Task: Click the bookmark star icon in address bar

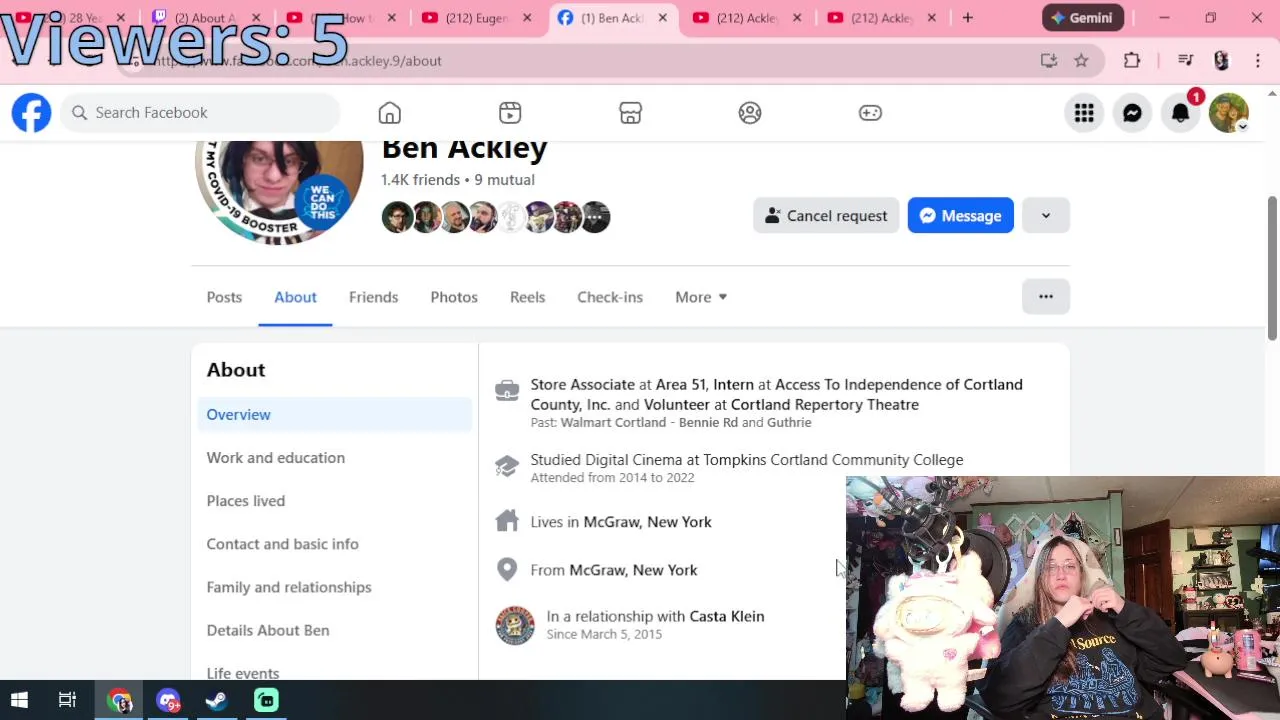Action: click(x=1081, y=61)
